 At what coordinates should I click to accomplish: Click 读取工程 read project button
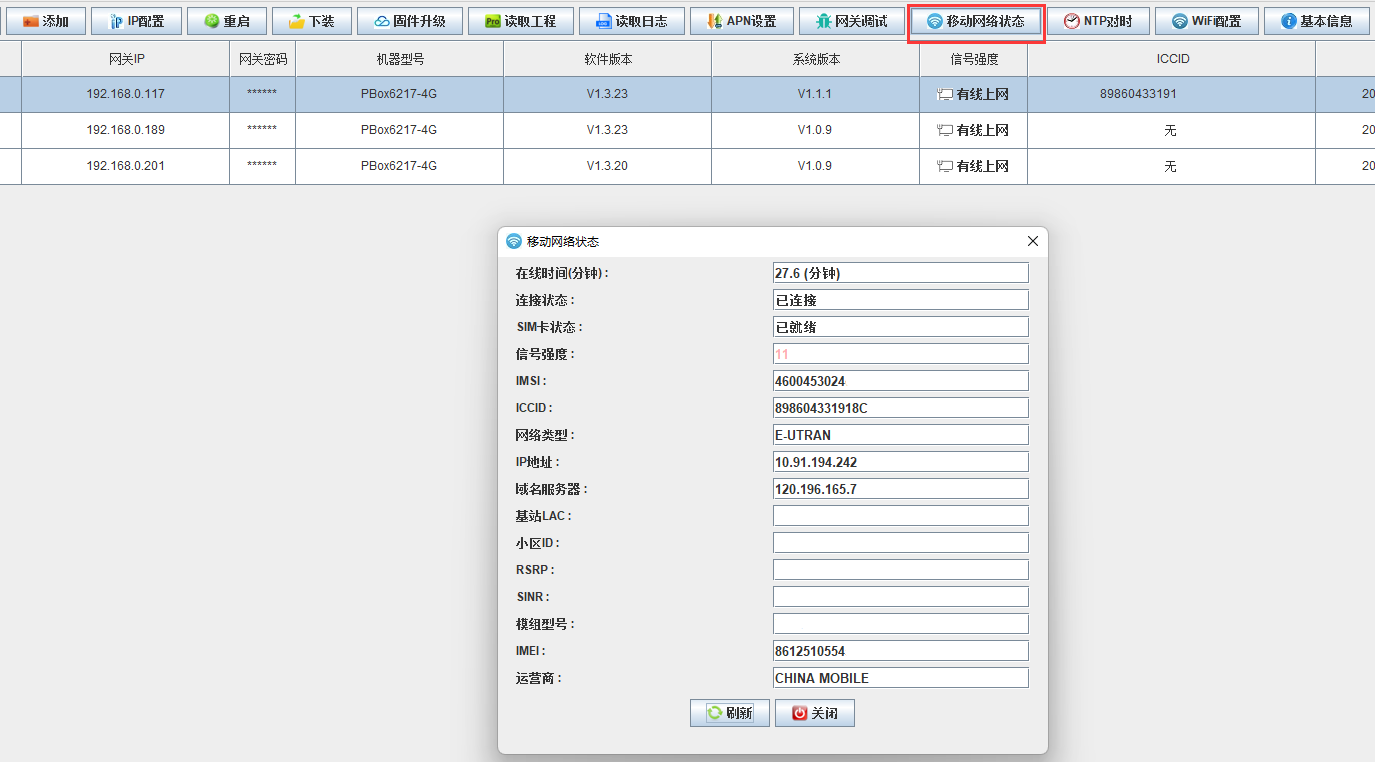(x=520, y=21)
